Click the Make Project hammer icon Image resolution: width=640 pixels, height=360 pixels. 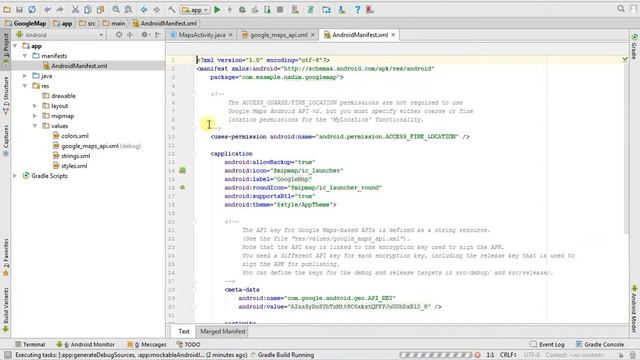click(x=172, y=9)
